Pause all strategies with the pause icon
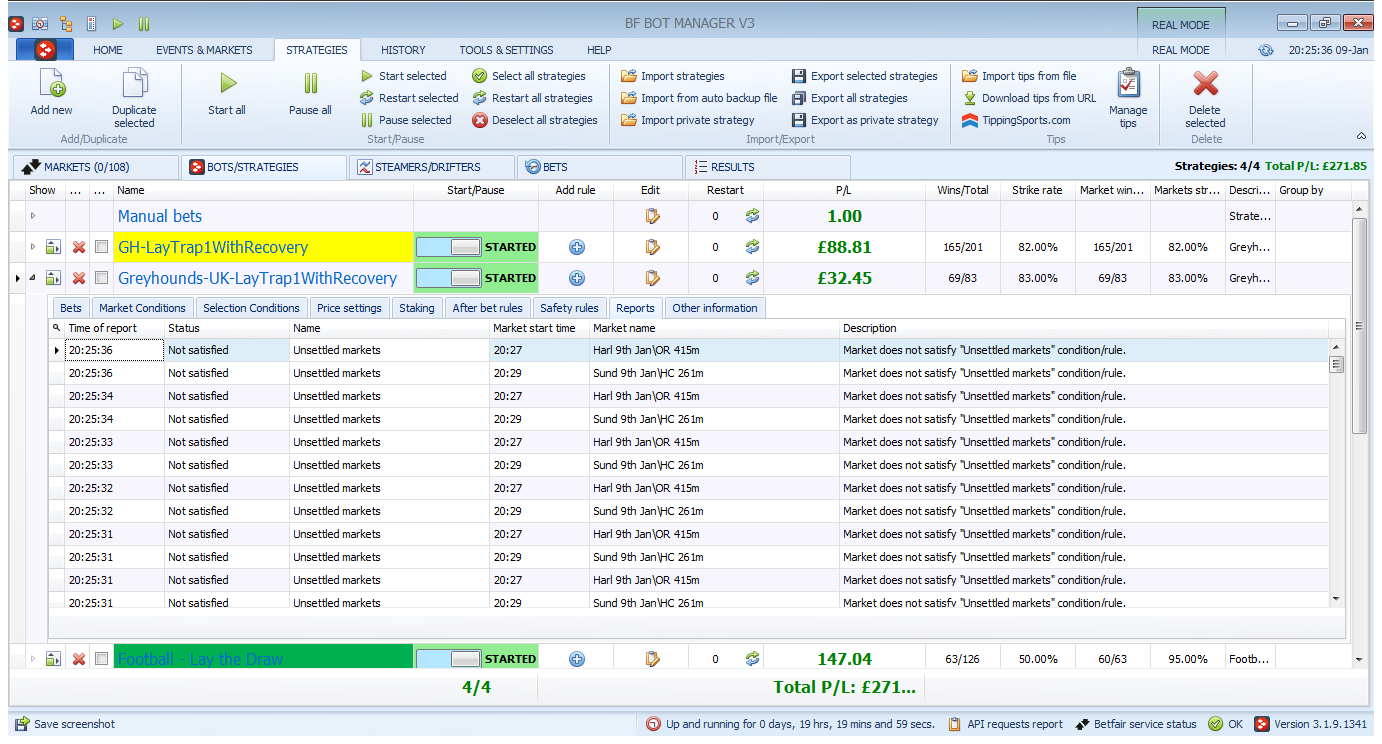This screenshot has width=1382, height=744. pos(310,84)
